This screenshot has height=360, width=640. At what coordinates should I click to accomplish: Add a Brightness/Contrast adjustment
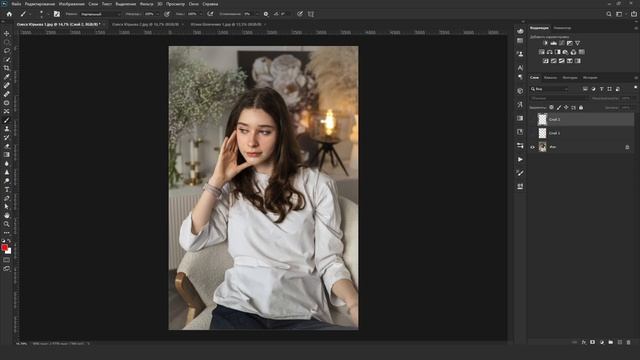[x=545, y=43]
